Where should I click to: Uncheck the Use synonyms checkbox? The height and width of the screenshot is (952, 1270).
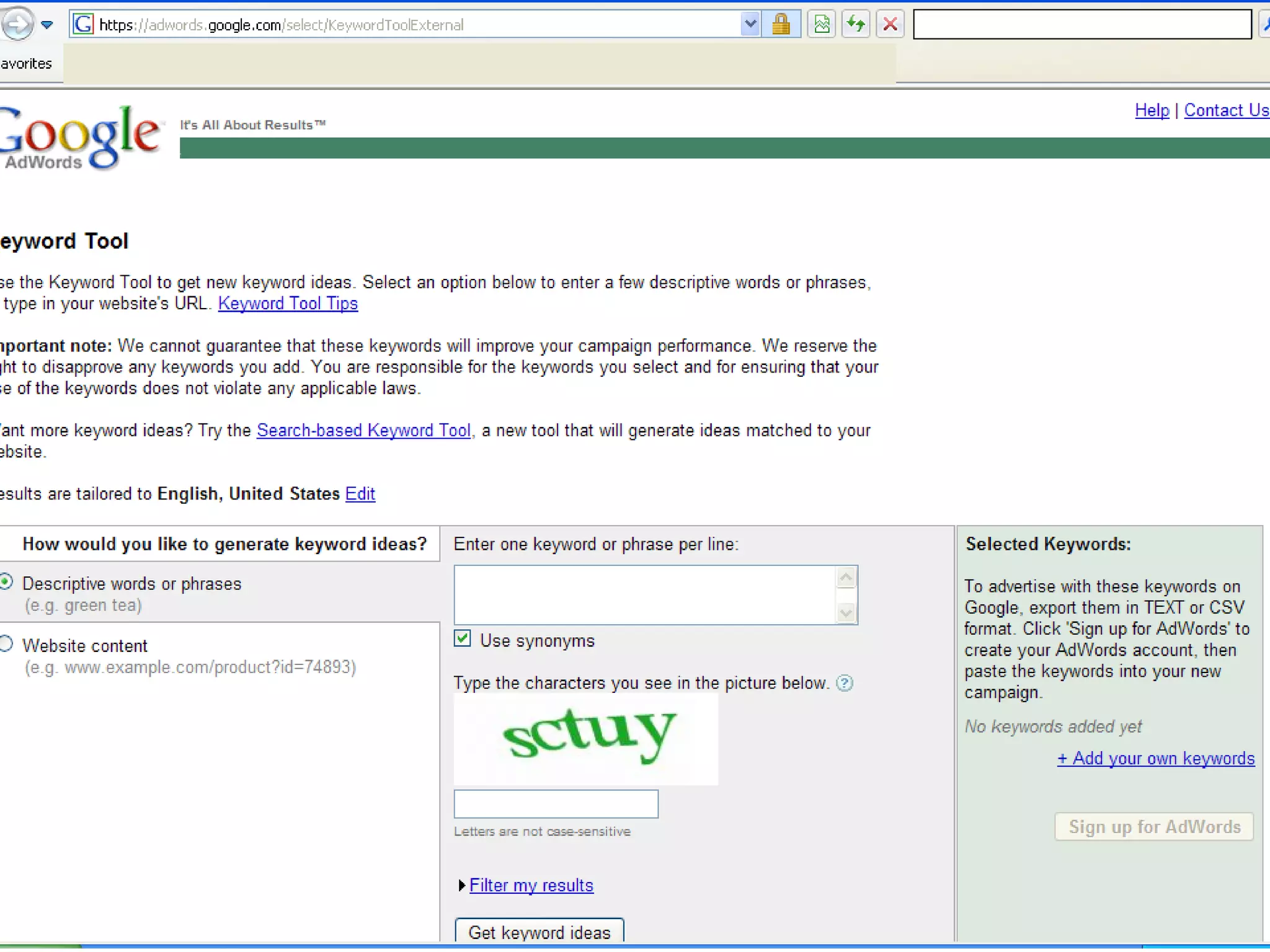click(x=463, y=638)
